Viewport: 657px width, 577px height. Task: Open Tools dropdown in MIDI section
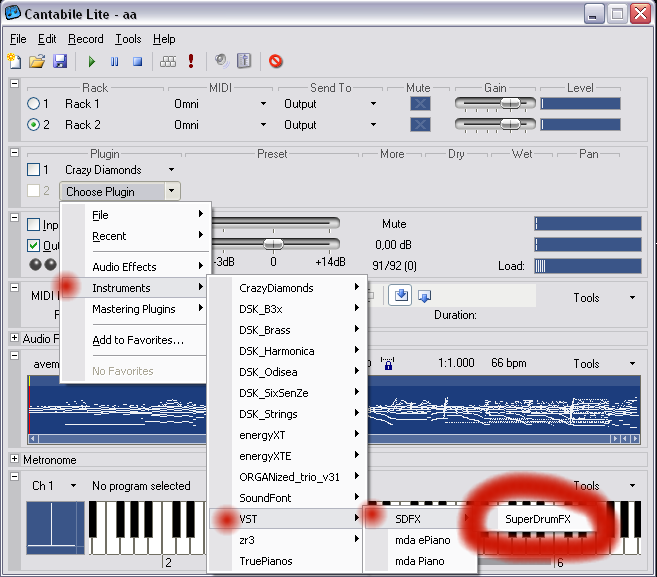[x=604, y=298]
